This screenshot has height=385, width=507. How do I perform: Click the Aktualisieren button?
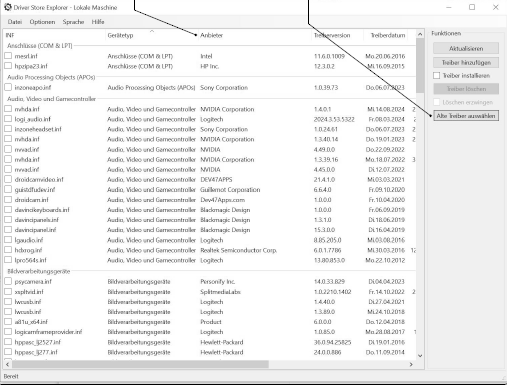coord(466,48)
